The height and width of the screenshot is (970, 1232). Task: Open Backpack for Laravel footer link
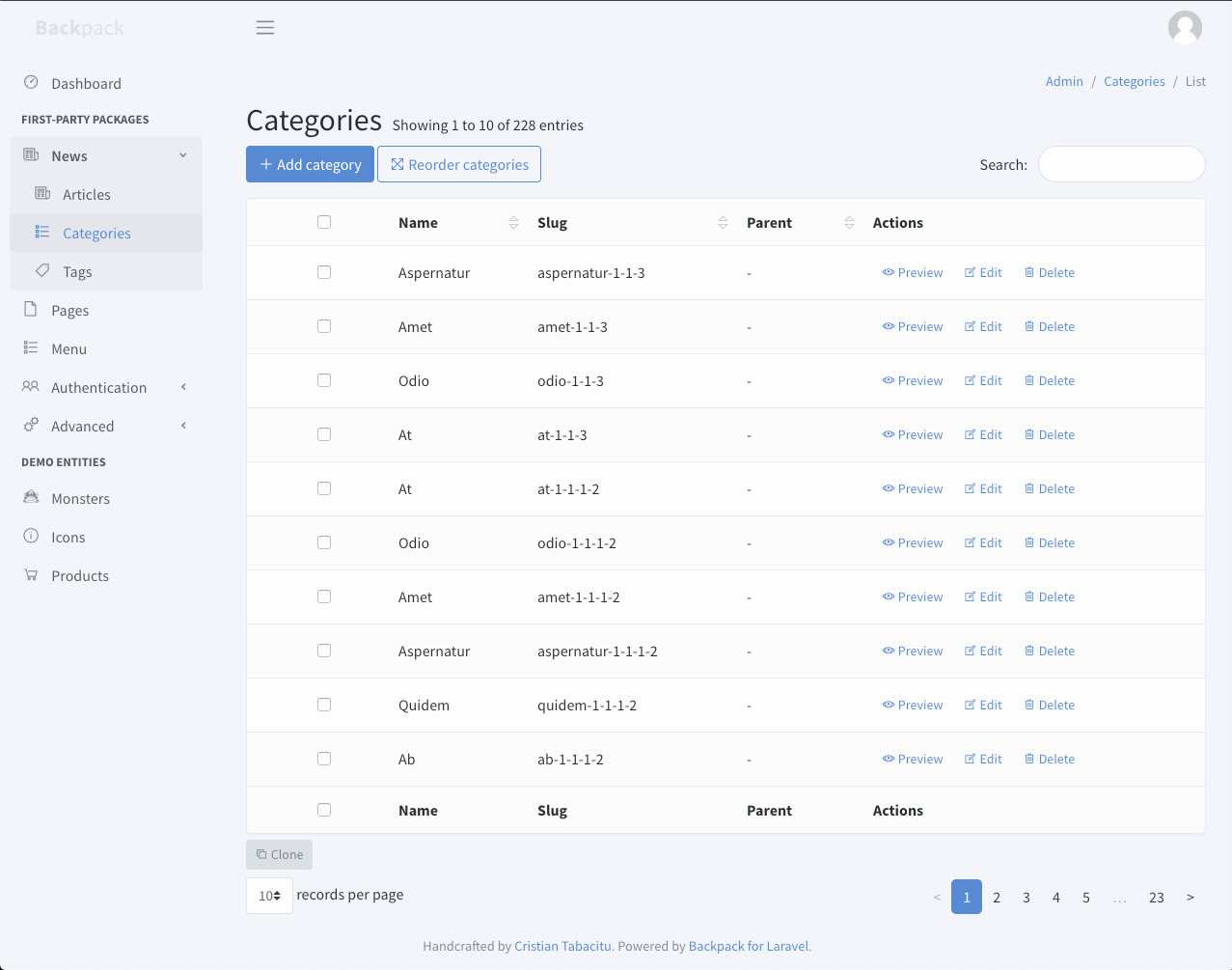click(x=749, y=946)
